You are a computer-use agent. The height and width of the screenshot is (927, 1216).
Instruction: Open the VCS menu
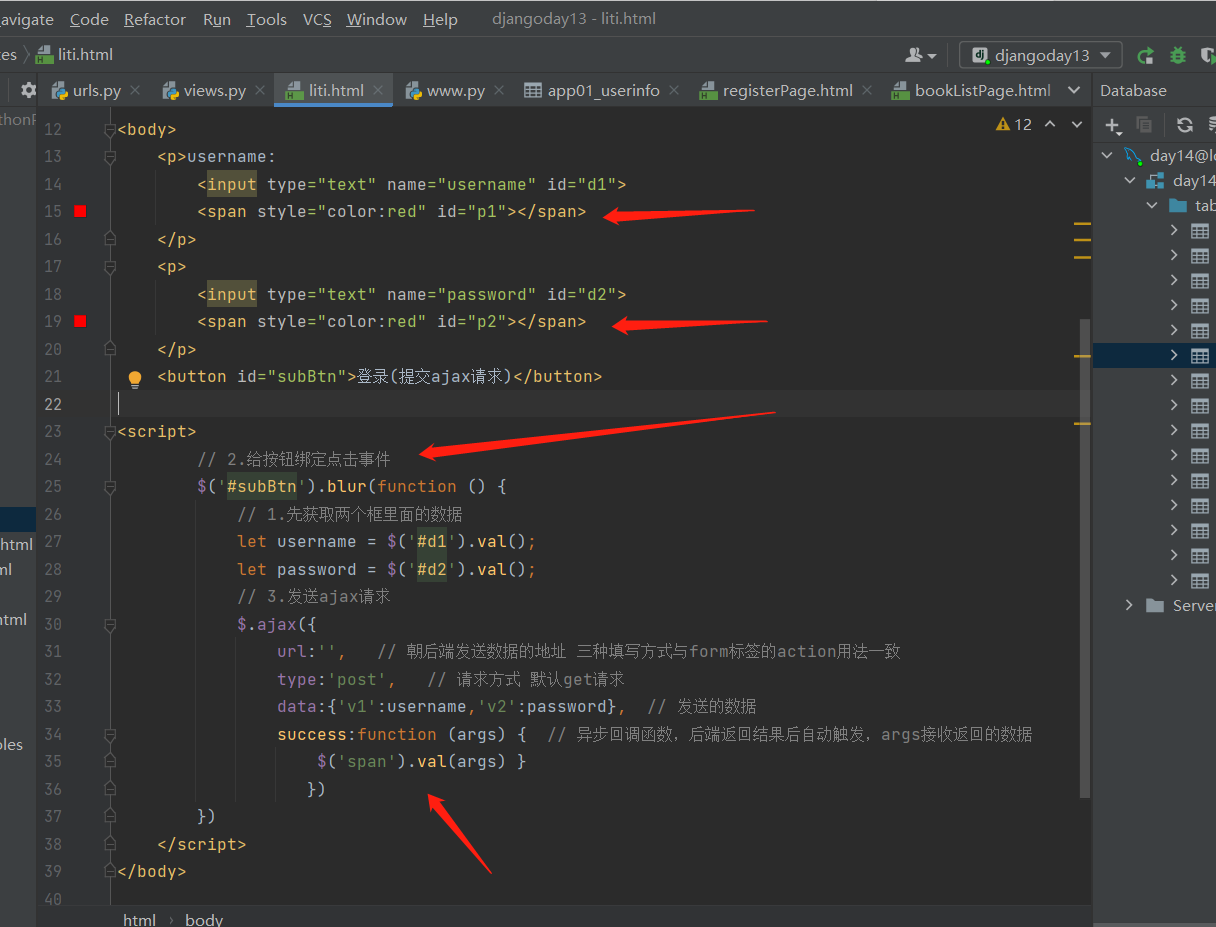click(317, 19)
